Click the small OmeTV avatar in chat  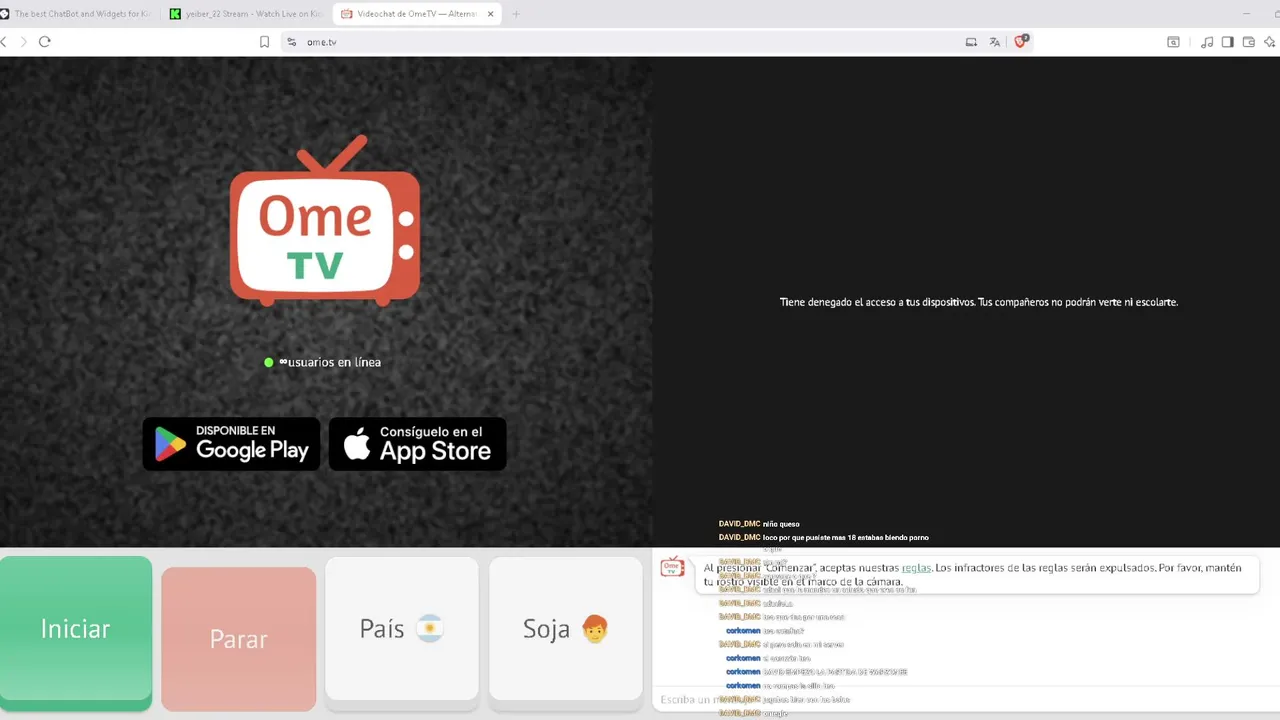point(672,567)
